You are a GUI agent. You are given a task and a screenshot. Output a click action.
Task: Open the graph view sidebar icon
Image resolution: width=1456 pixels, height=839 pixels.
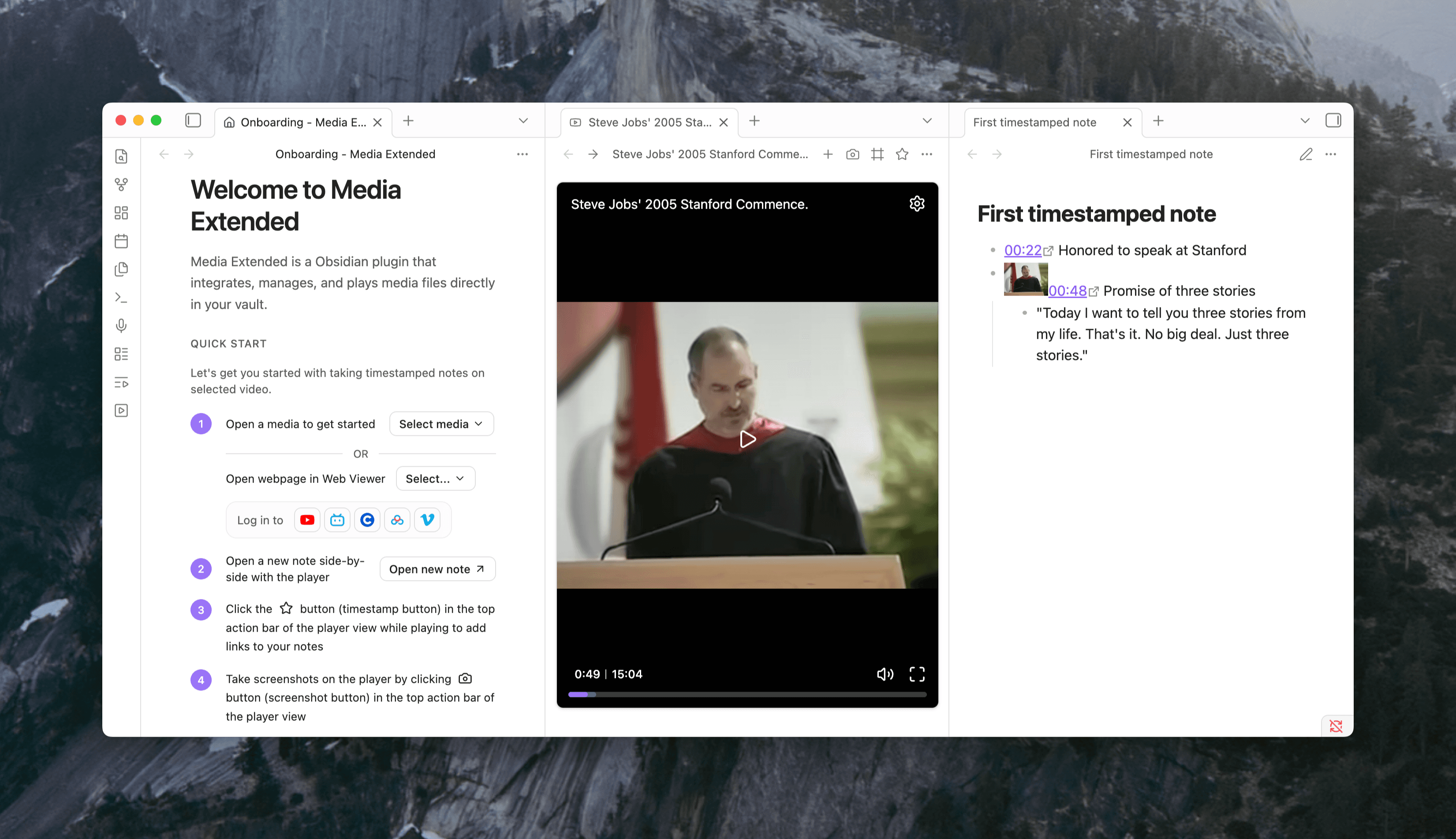[x=121, y=184]
